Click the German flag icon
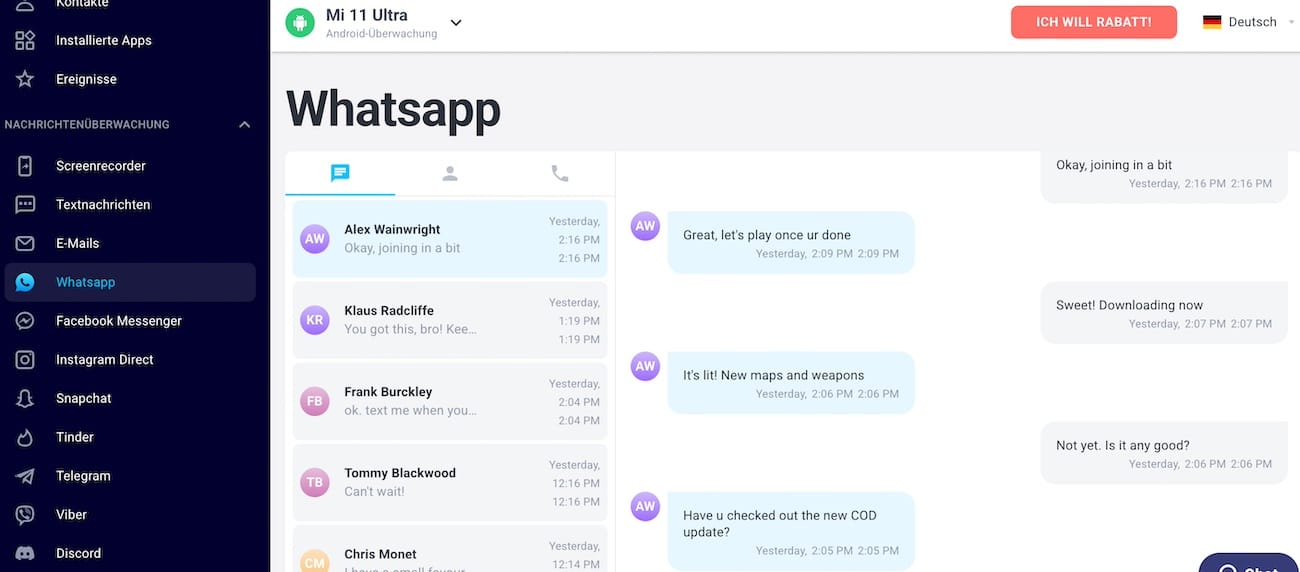 [x=1212, y=22]
